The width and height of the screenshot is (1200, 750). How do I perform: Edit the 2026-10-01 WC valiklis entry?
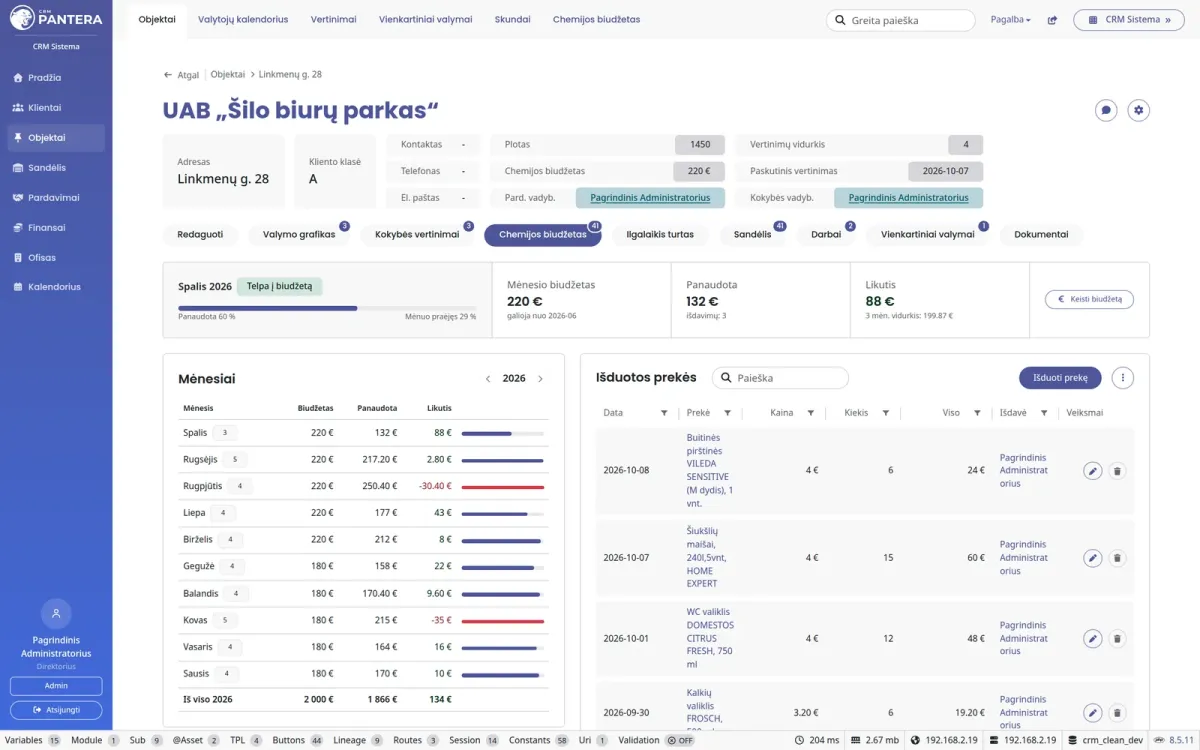point(1093,638)
